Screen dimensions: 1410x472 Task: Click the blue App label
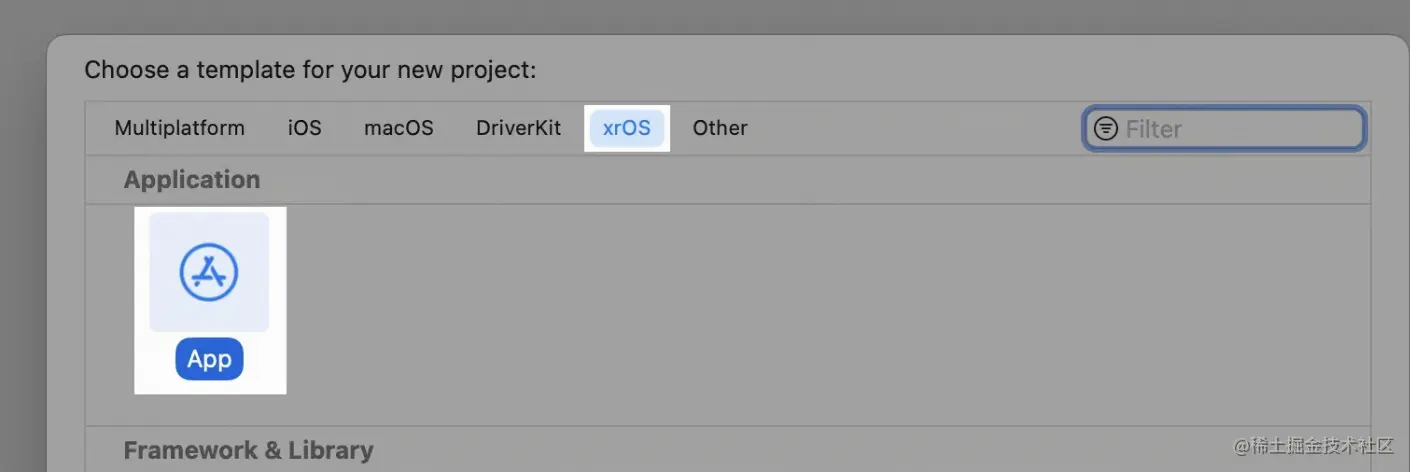click(x=209, y=359)
